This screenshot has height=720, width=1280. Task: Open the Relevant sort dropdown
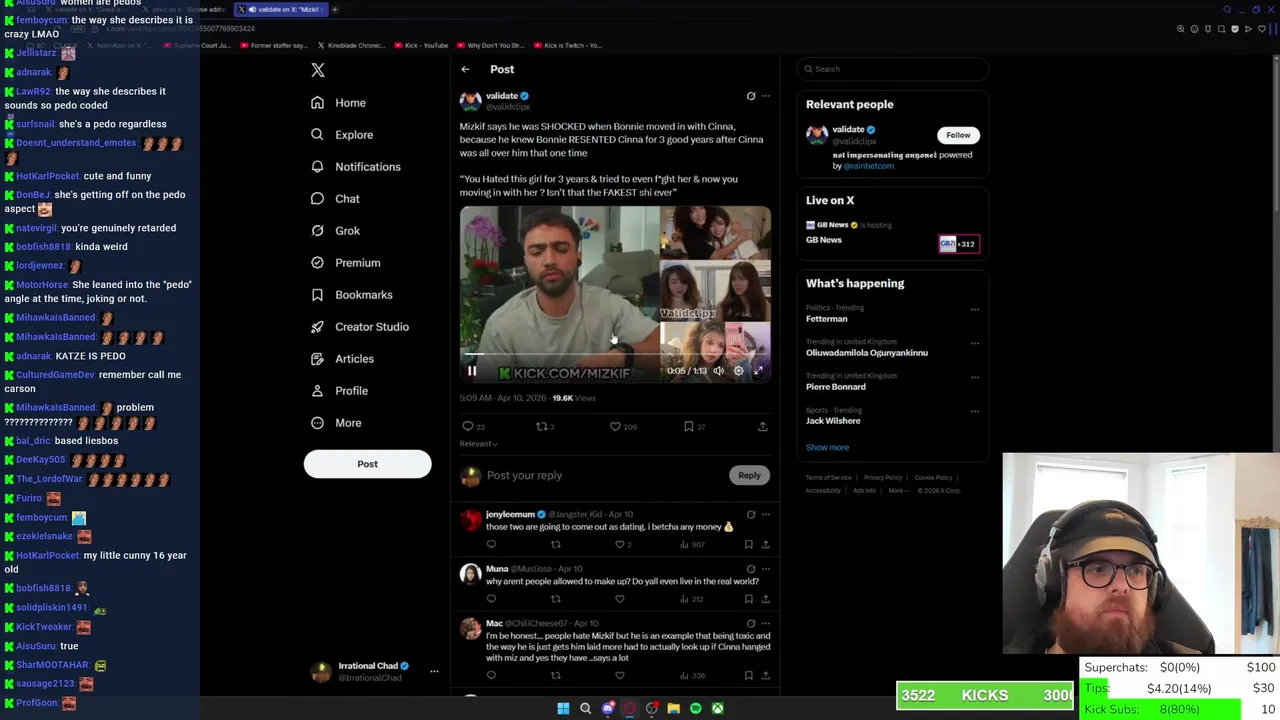point(478,444)
